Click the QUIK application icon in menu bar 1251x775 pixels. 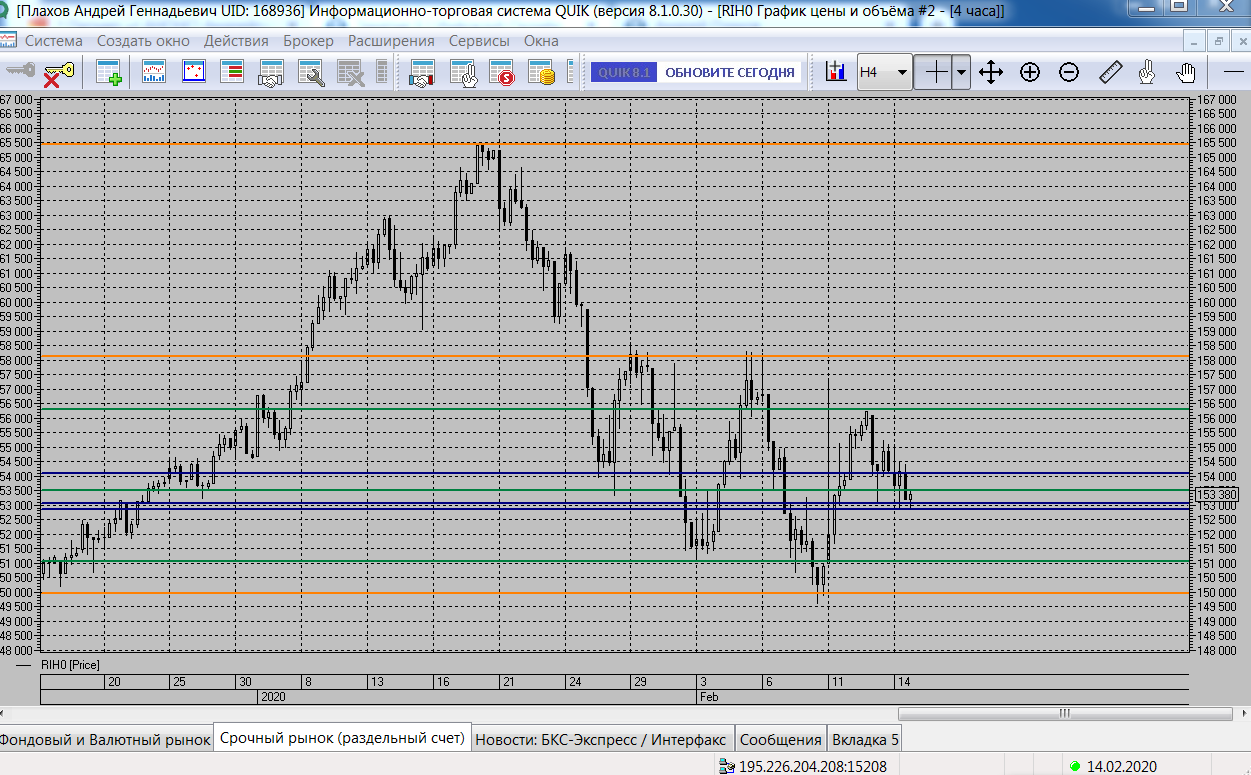click(9, 41)
